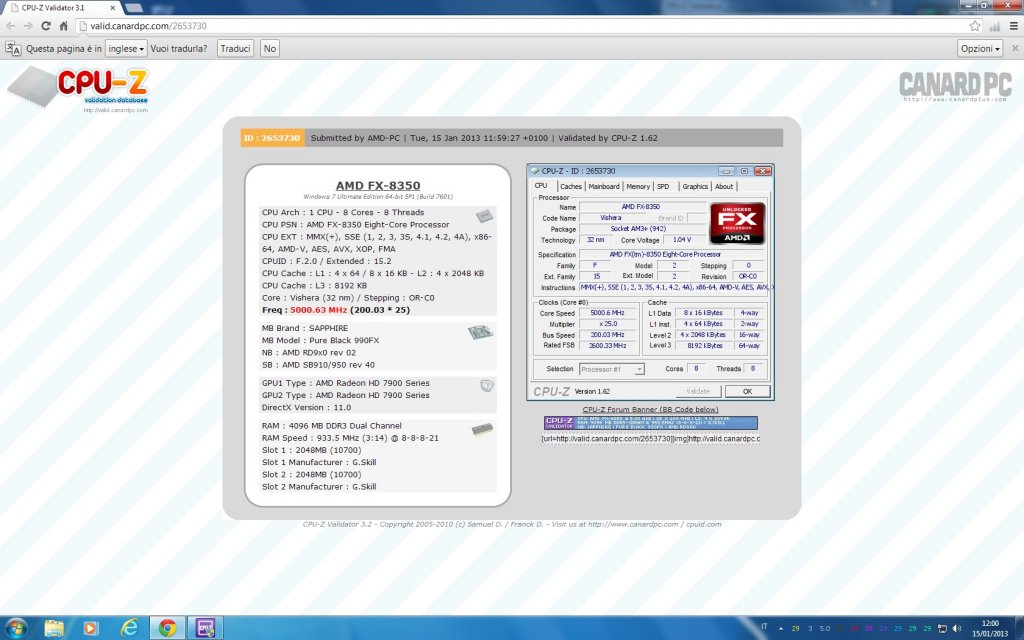The height and width of the screenshot is (640, 1024).
Task: Switch to the About tab
Action: click(724, 187)
